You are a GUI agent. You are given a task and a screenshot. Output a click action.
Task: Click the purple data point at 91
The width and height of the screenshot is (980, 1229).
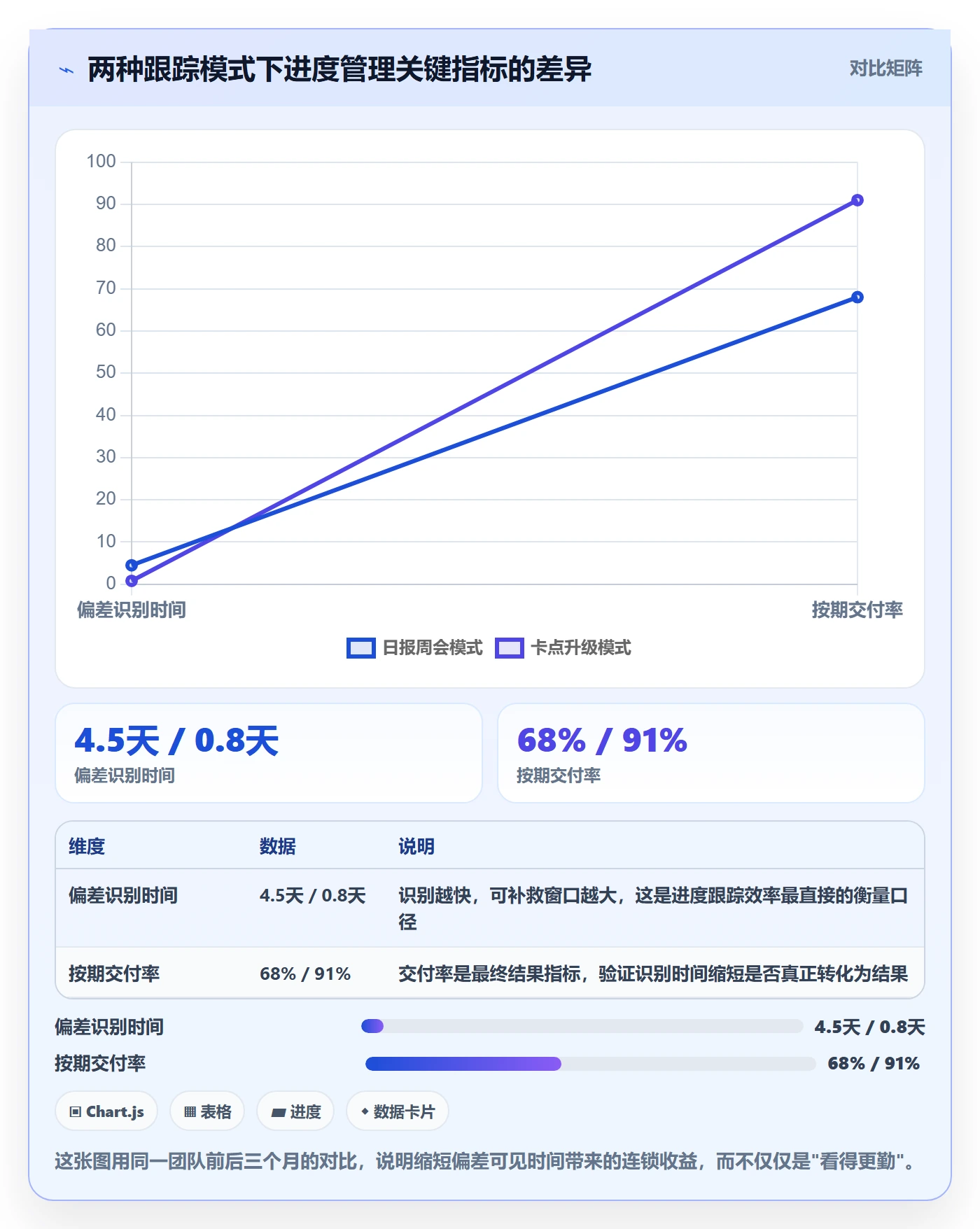tap(857, 201)
